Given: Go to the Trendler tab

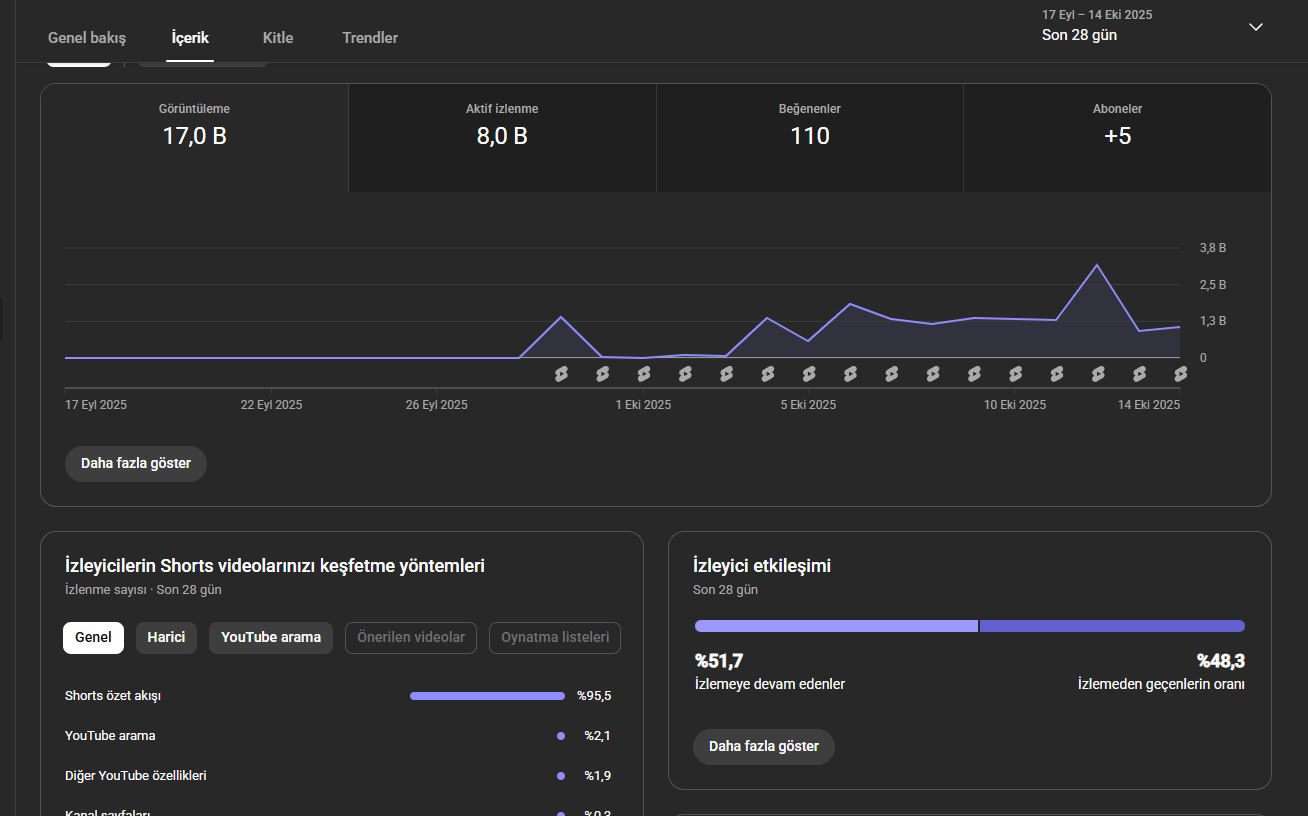Looking at the screenshot, I should point(370,38).
